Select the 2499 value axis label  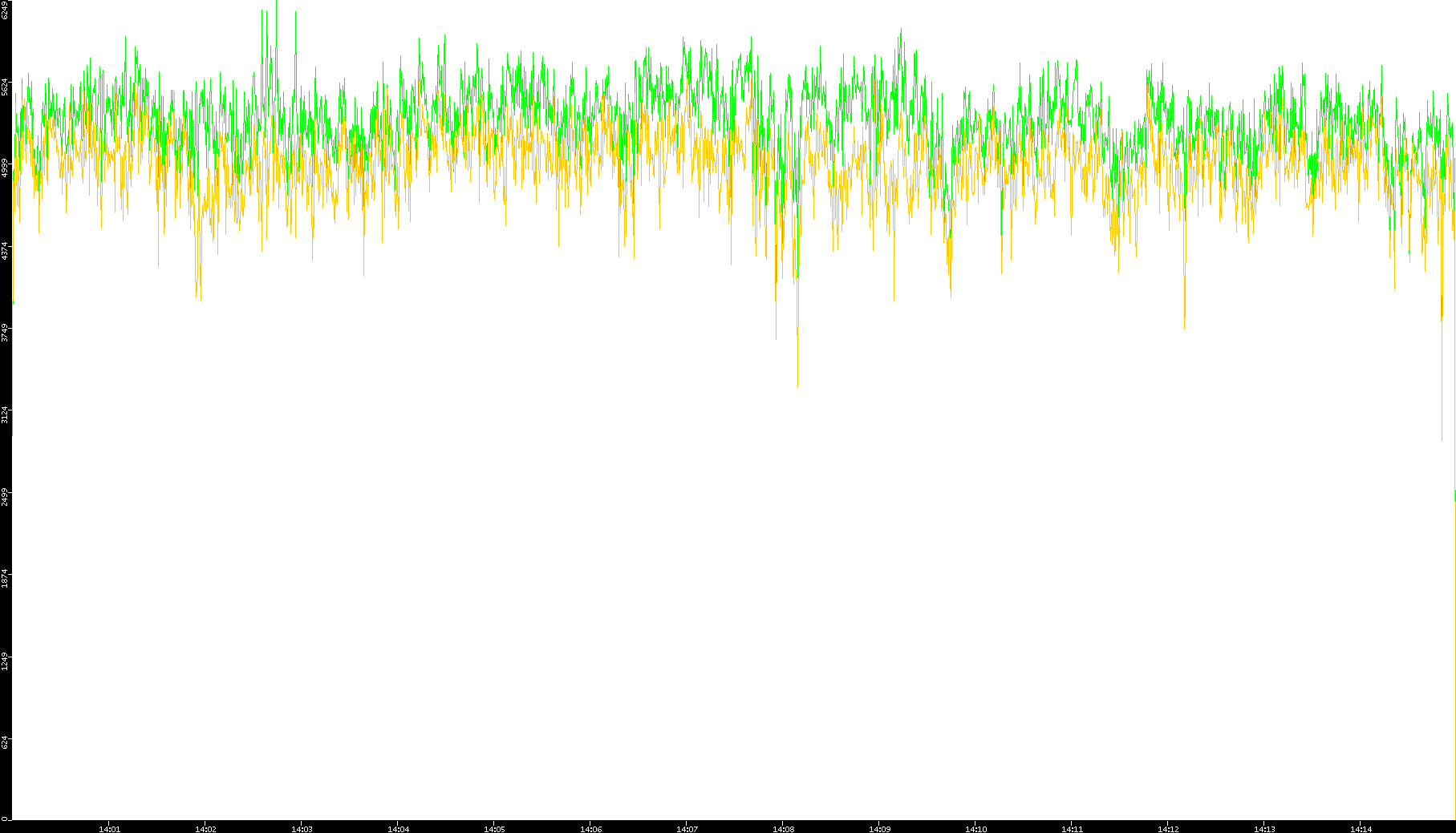click(6, 497)
